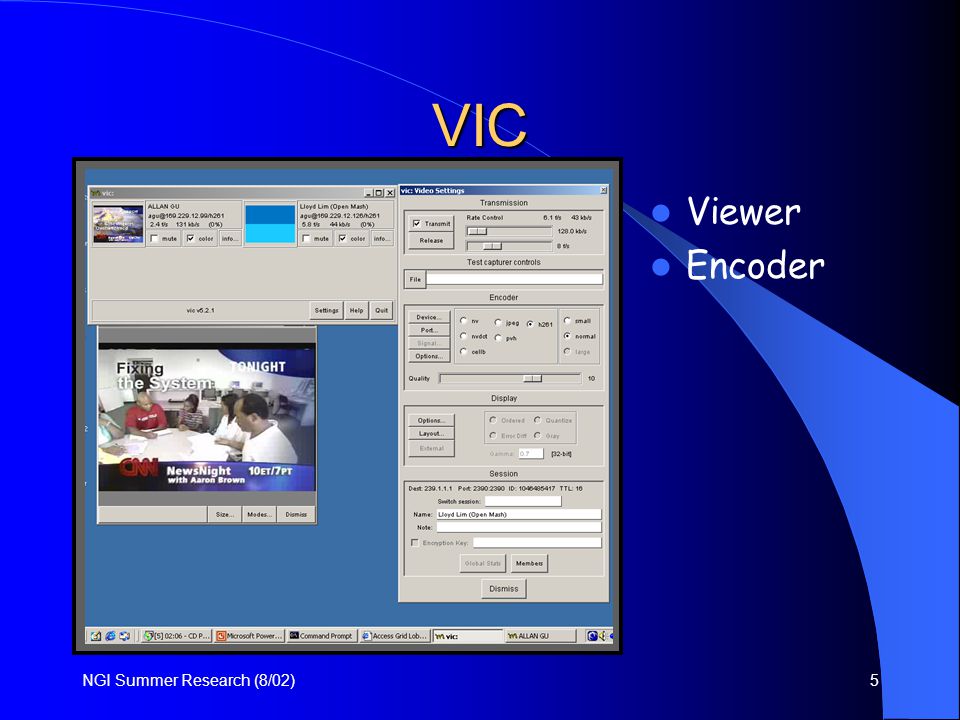Click the blue globe system tray icon
Viewport: 960px width, 720px height.
(592, 636)
